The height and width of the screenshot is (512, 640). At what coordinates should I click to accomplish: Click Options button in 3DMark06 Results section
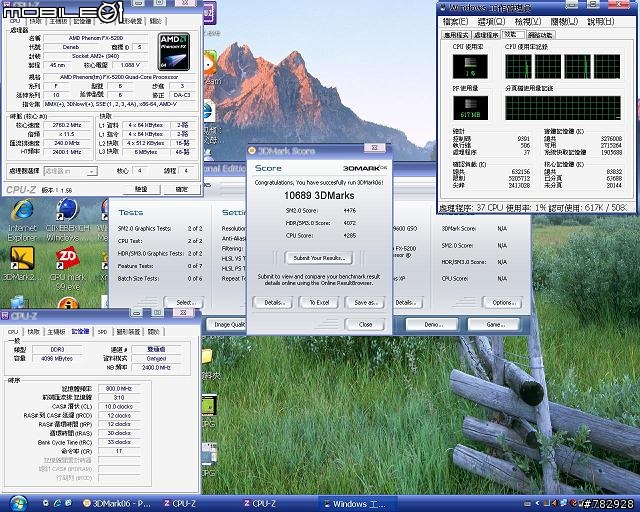[502, 303]
